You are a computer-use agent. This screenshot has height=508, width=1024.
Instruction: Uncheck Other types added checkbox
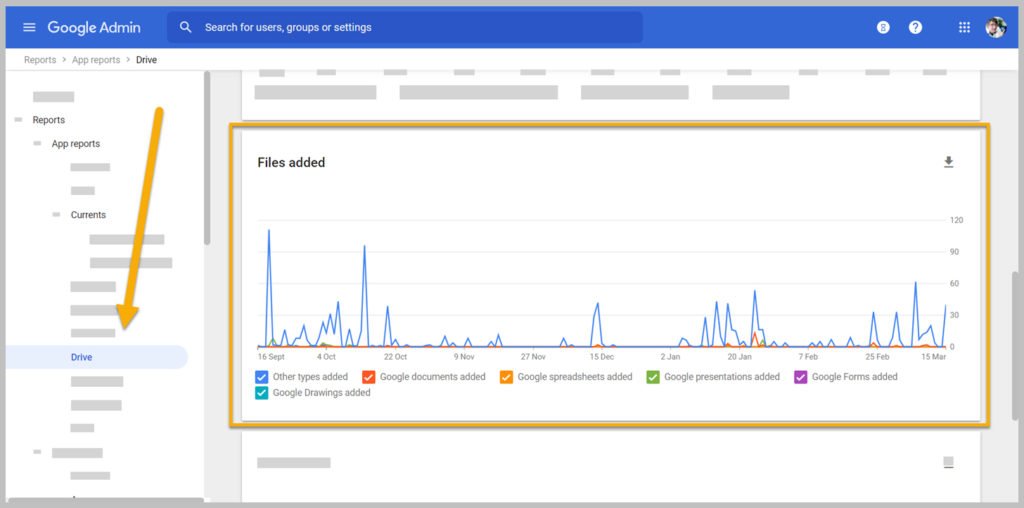262,377
